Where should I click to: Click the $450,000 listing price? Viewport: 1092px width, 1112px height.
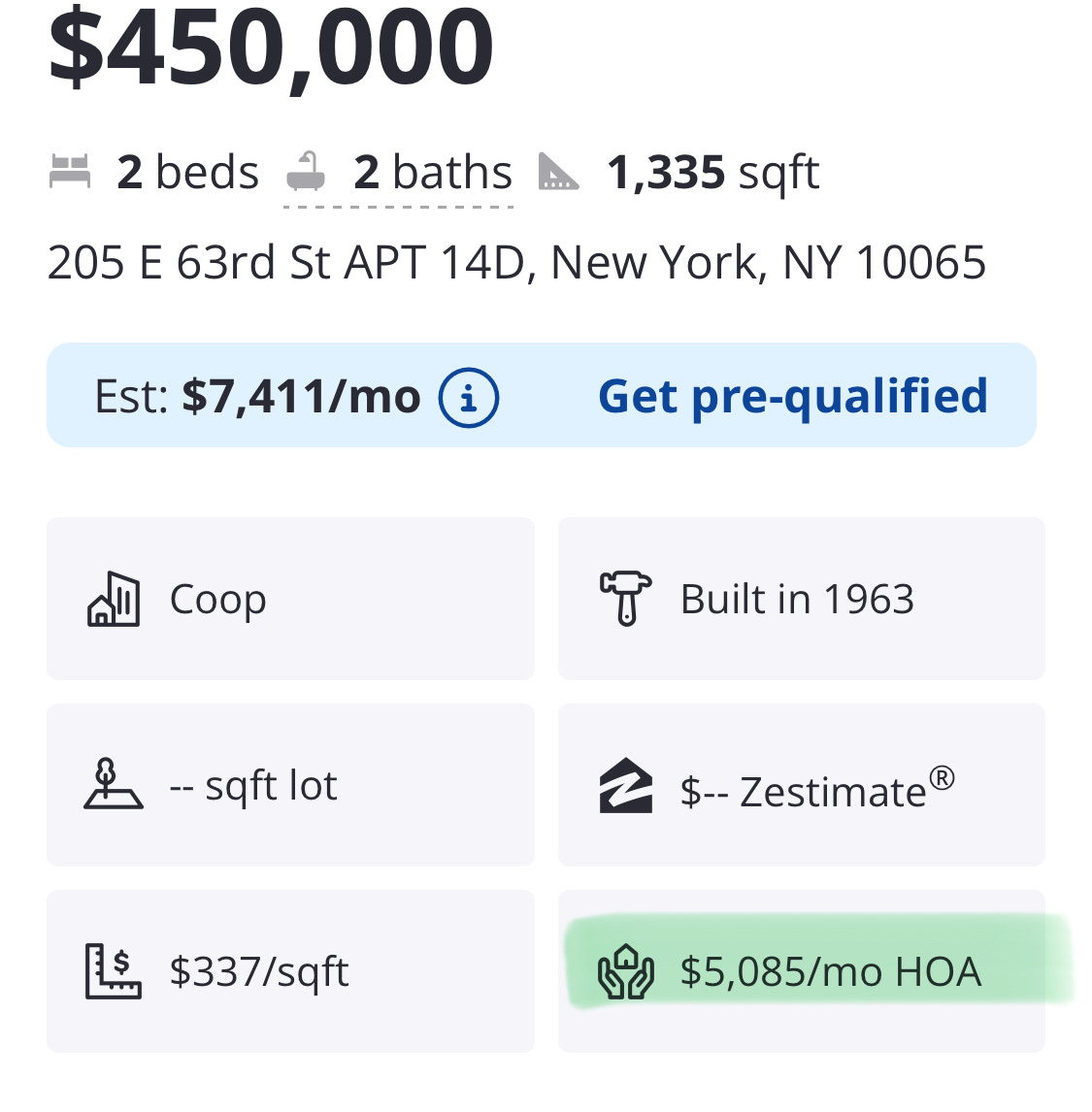tap(271, 47)
